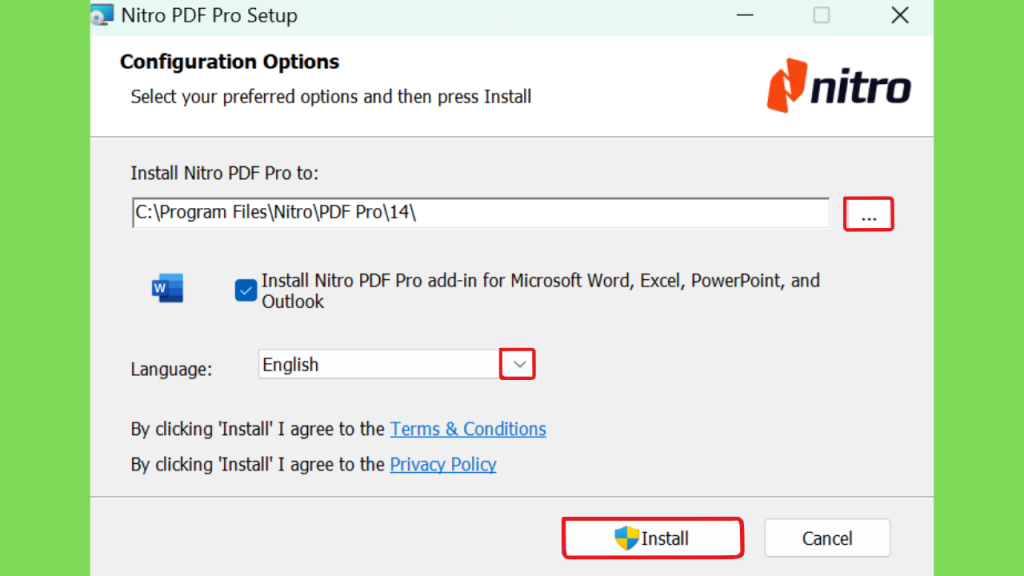The image size is (1024, 576).
Task: Click the Nitro logo in the header
Action: click(x=839, y=86)
